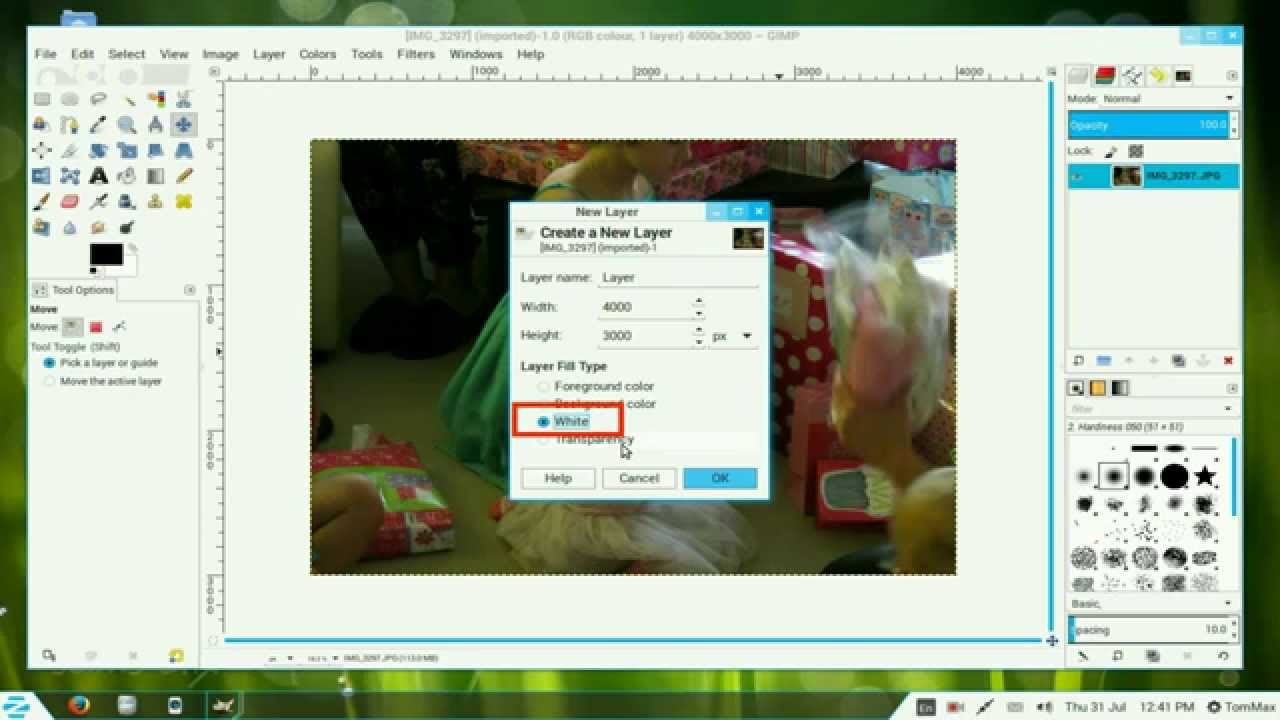This screenshot has width=1280, height=720.
Task: Set Move mode to selection (red square)
Action: (x=96, y=327)
